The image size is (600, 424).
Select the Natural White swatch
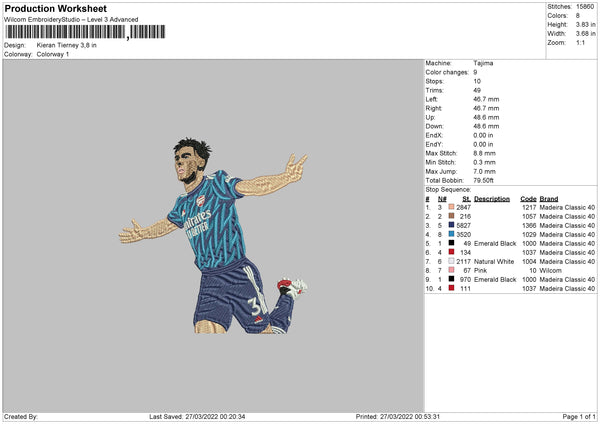click(451, 261)
